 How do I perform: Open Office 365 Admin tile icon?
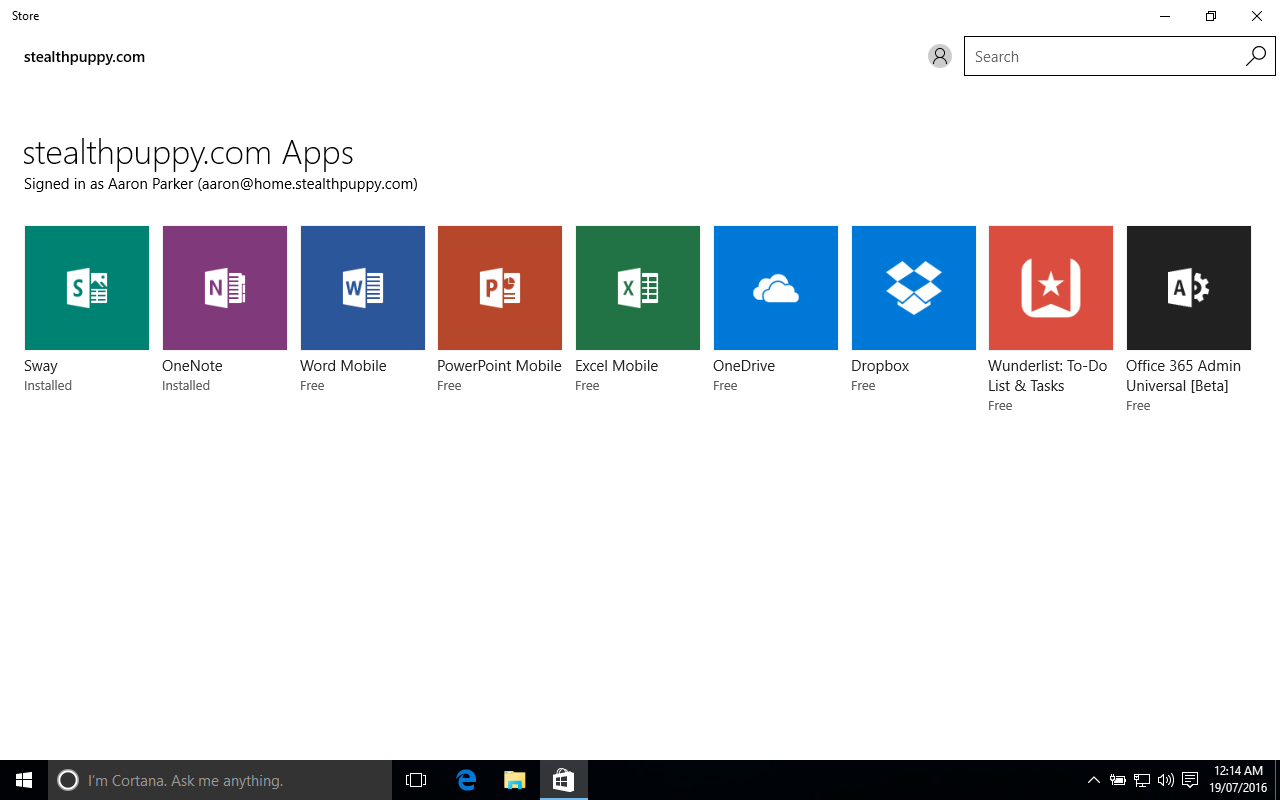tap(1189, 288)
